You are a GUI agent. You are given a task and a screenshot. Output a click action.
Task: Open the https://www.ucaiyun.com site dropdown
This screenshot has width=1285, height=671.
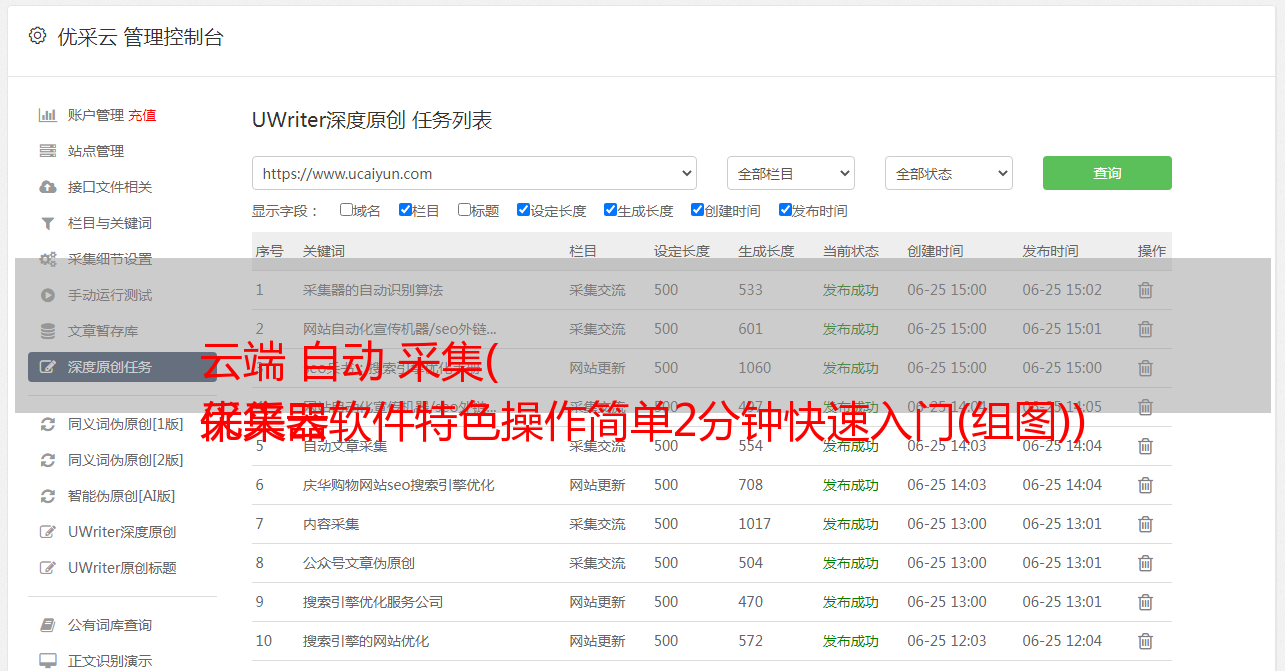[474, 173]
